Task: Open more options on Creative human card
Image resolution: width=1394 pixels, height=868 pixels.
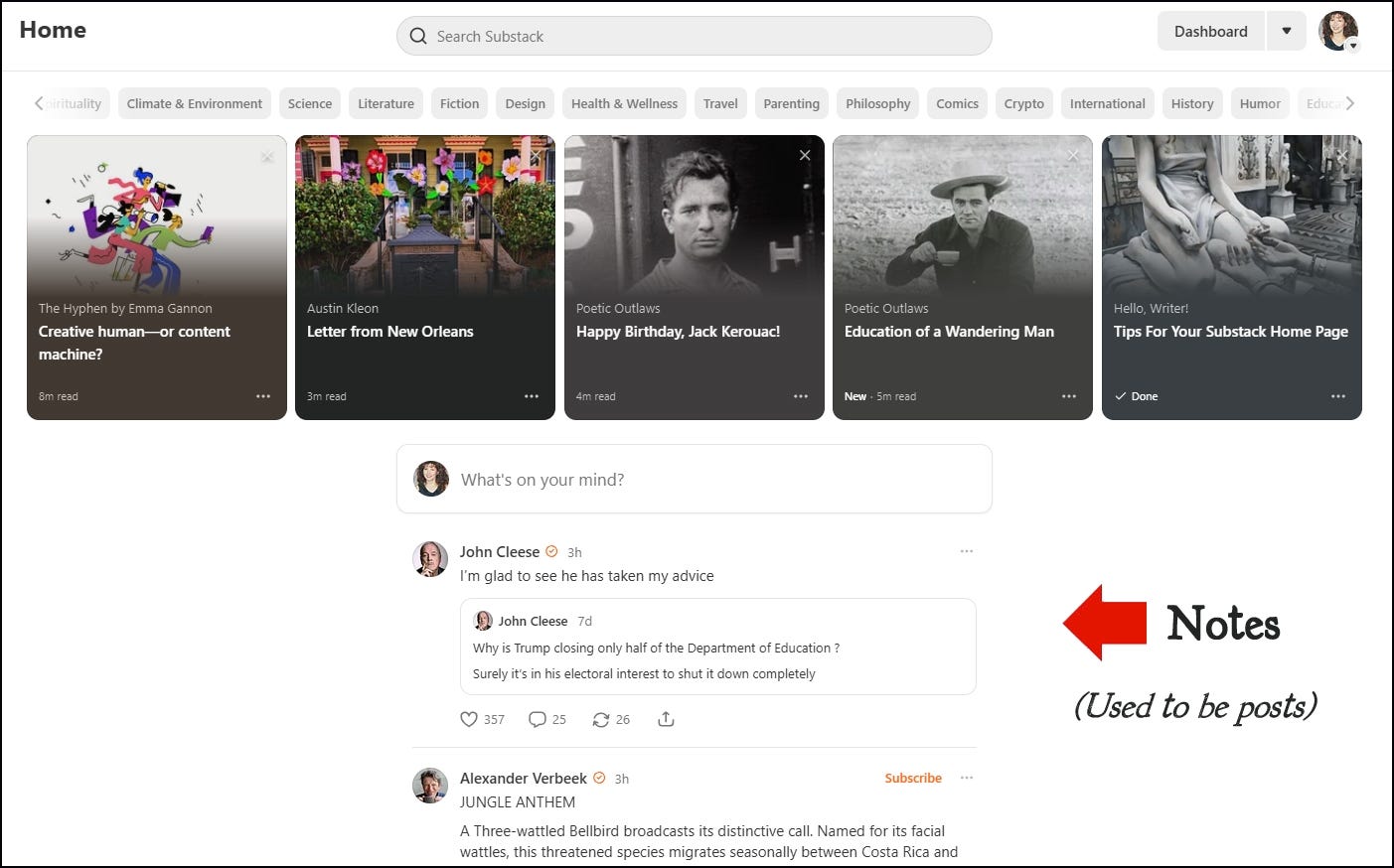Action: coord(263,396)
